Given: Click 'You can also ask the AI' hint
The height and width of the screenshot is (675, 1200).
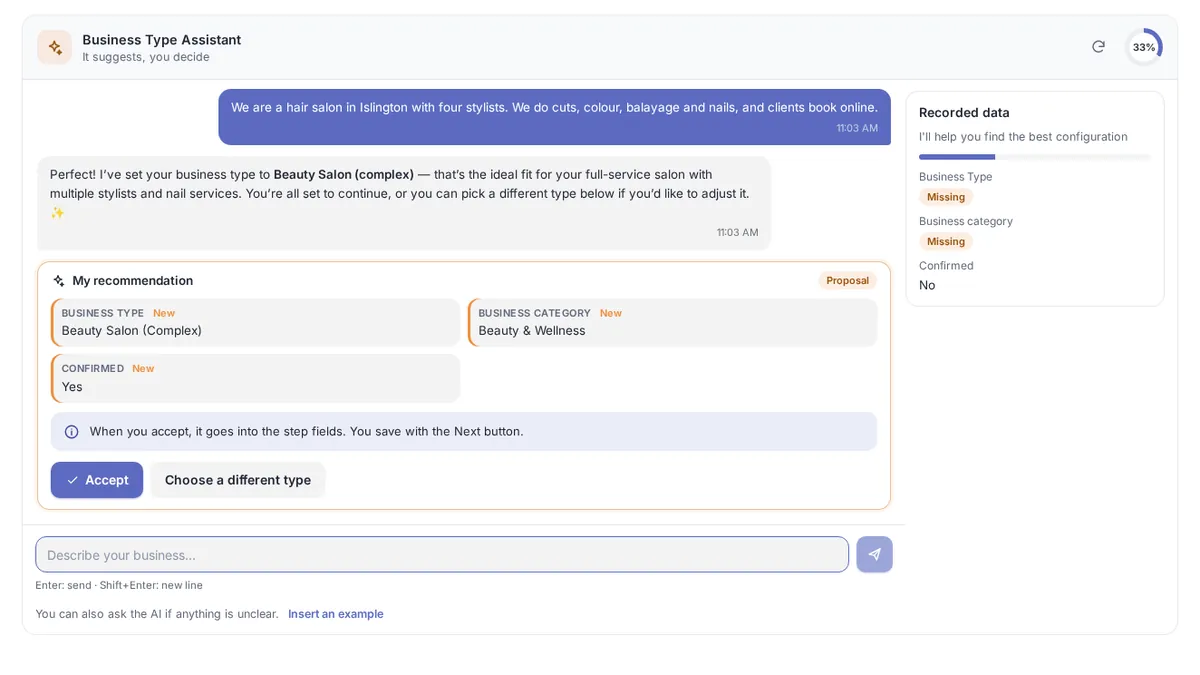Looking at the screenshot, I should 157,614.
